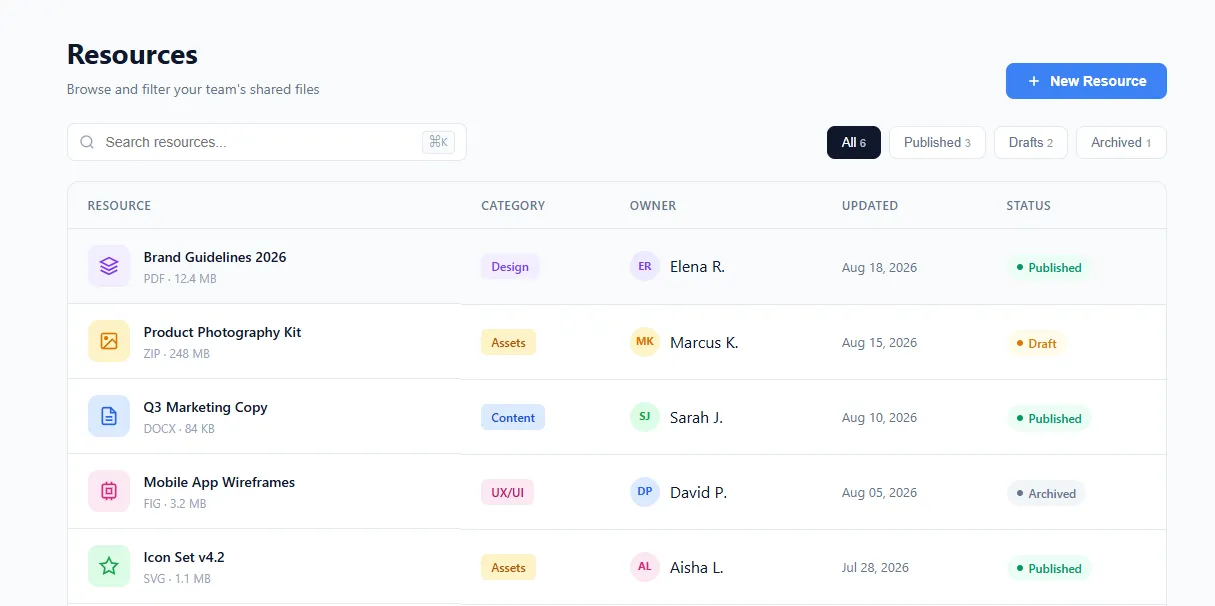Click the Aug 10, 2026 date
The height and width of the screenshot is (606, 1215).
click(879, 417)
